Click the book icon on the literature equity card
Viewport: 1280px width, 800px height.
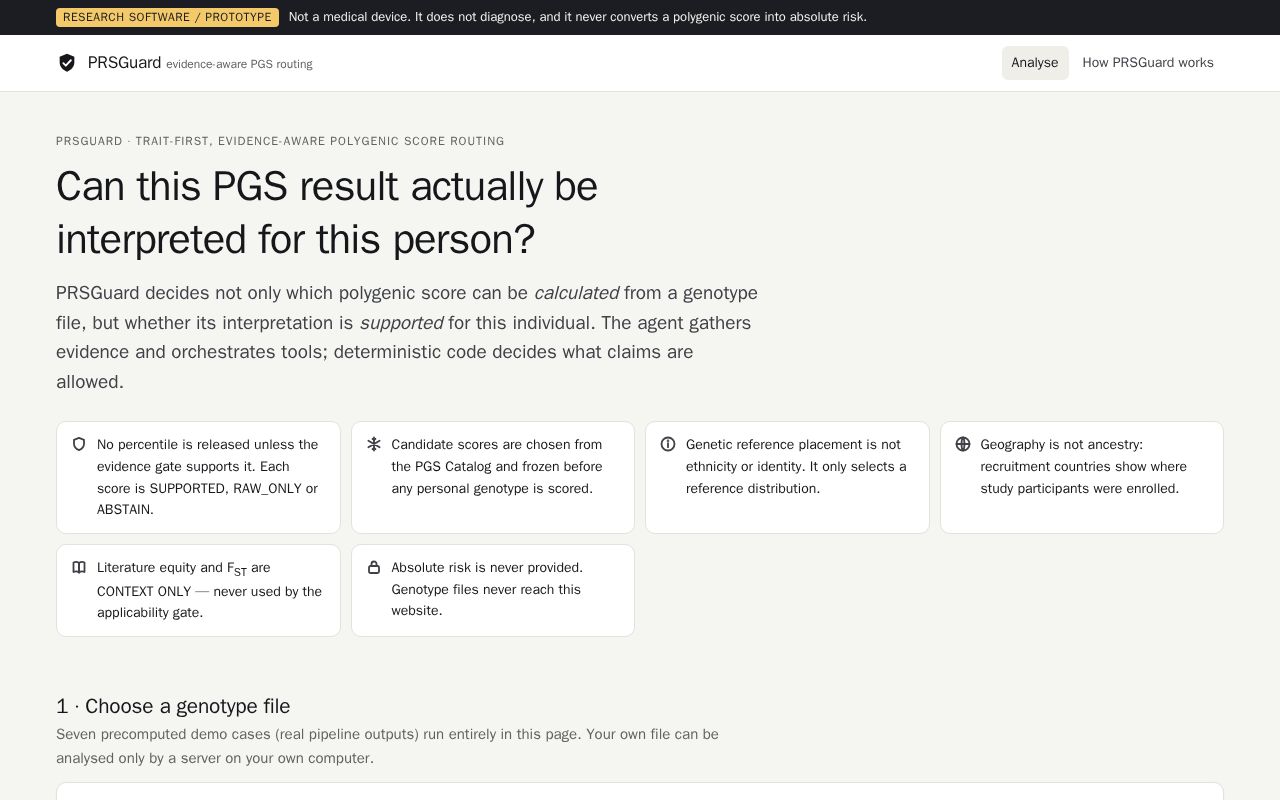point(79,567)
